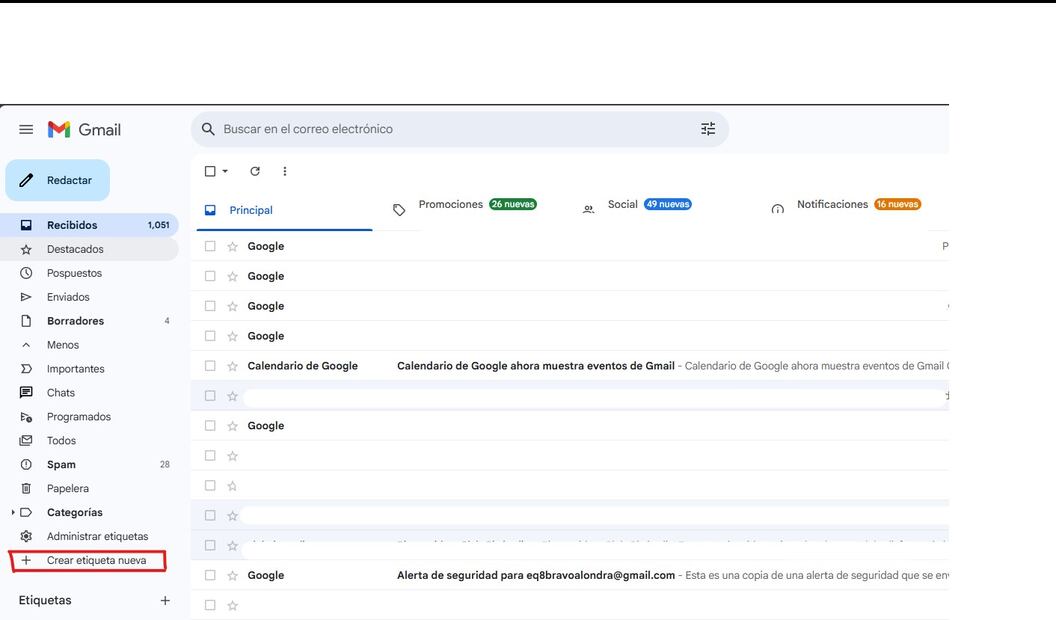
Task: Refresh the inbox with the reload icon
Action: 255,171
